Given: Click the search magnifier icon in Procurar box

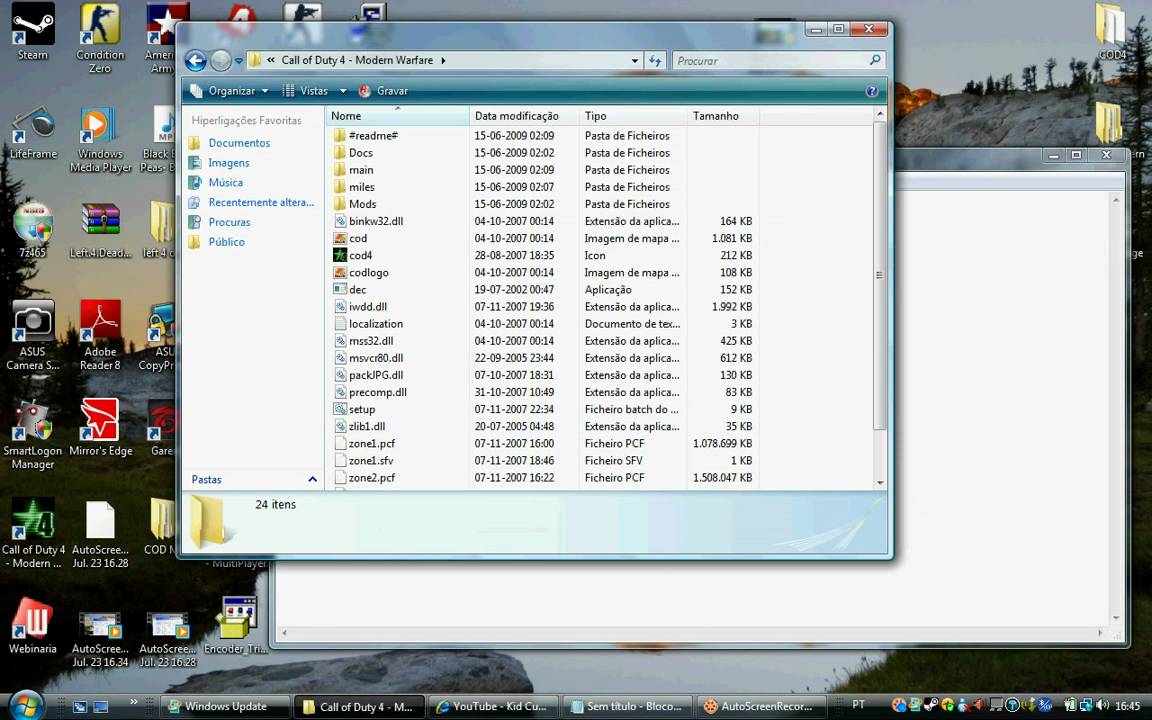Looking at the screenshot, I should tap(874, 60).
